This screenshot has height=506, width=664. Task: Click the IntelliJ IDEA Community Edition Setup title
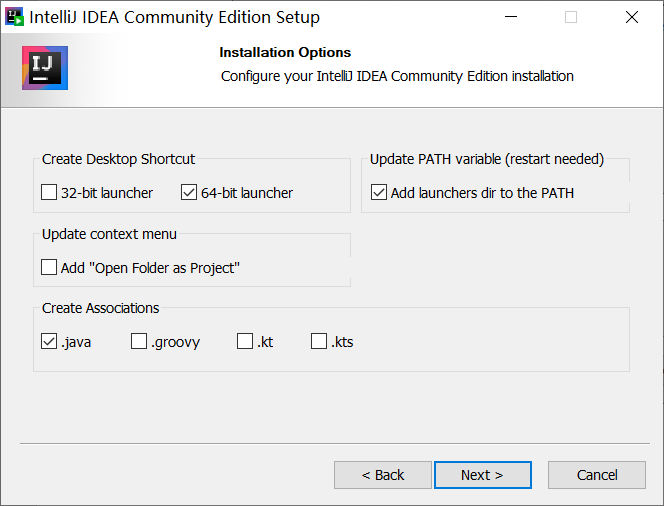[x=174, y=17]
